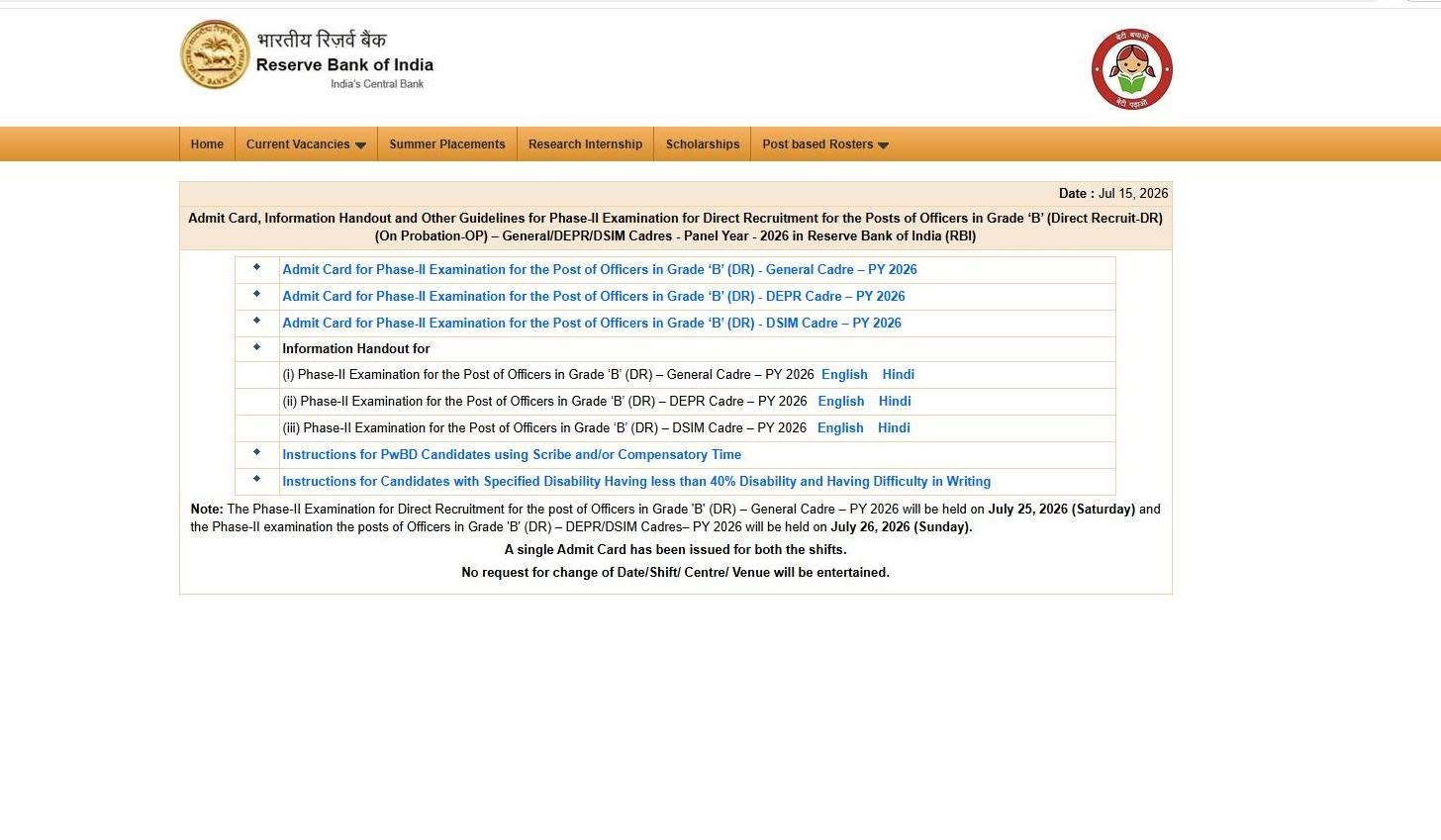Expand the Post based Rosters dropdown
This screenshot has height=840, width=1441.
pyautogui.click(x=825, y=144)
